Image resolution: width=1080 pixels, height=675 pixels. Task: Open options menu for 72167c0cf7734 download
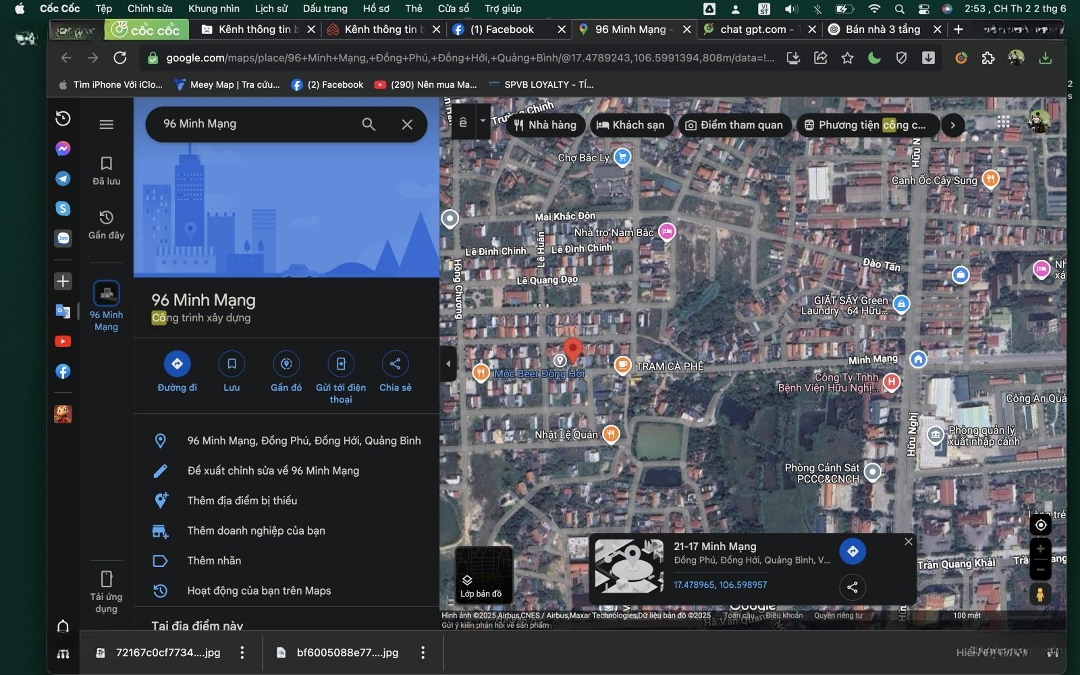tap(242, 653)
